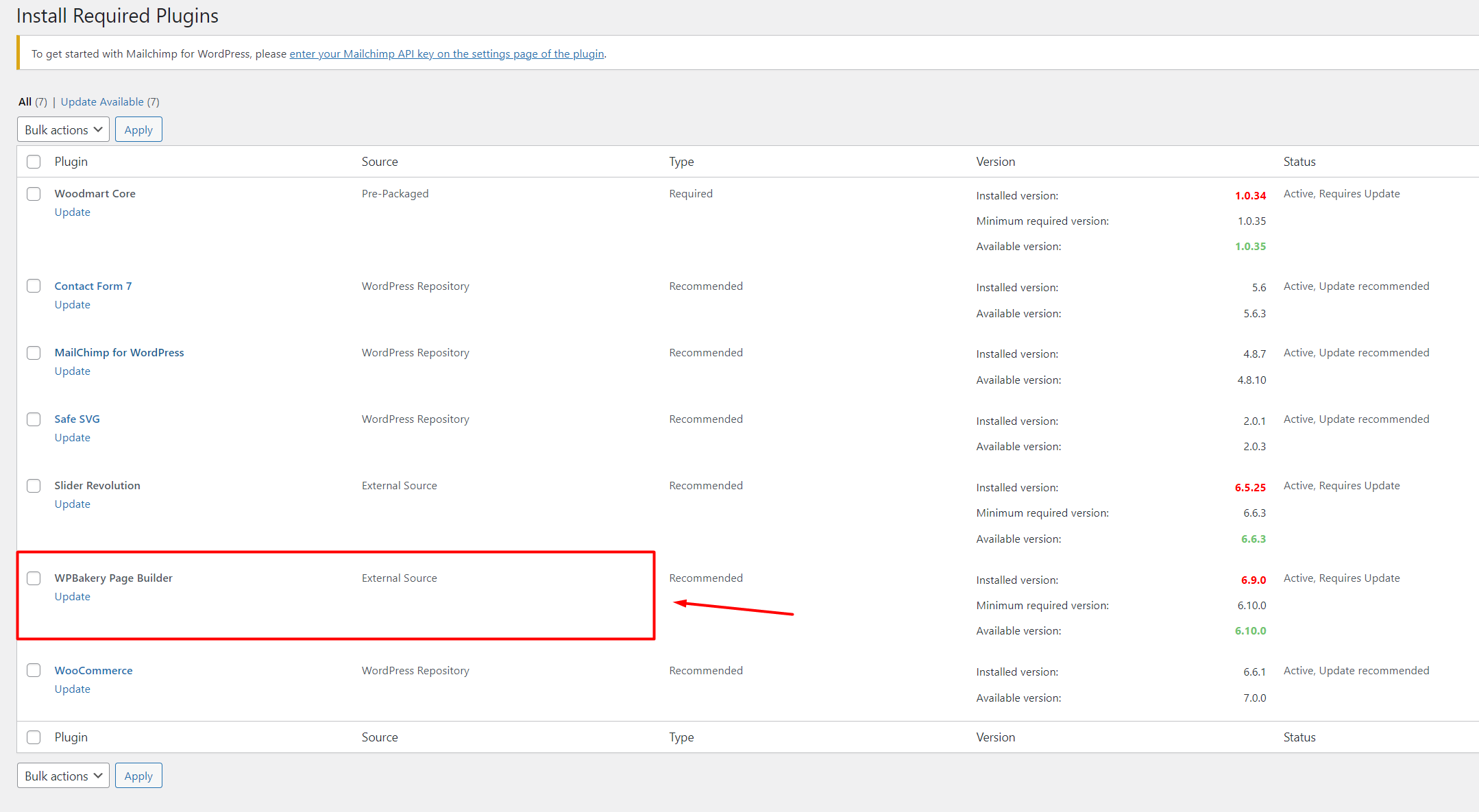This screenshot has height=812, width=1479.
Task: Click Slider Revolution External Source cell
Action: pos(400,486)
